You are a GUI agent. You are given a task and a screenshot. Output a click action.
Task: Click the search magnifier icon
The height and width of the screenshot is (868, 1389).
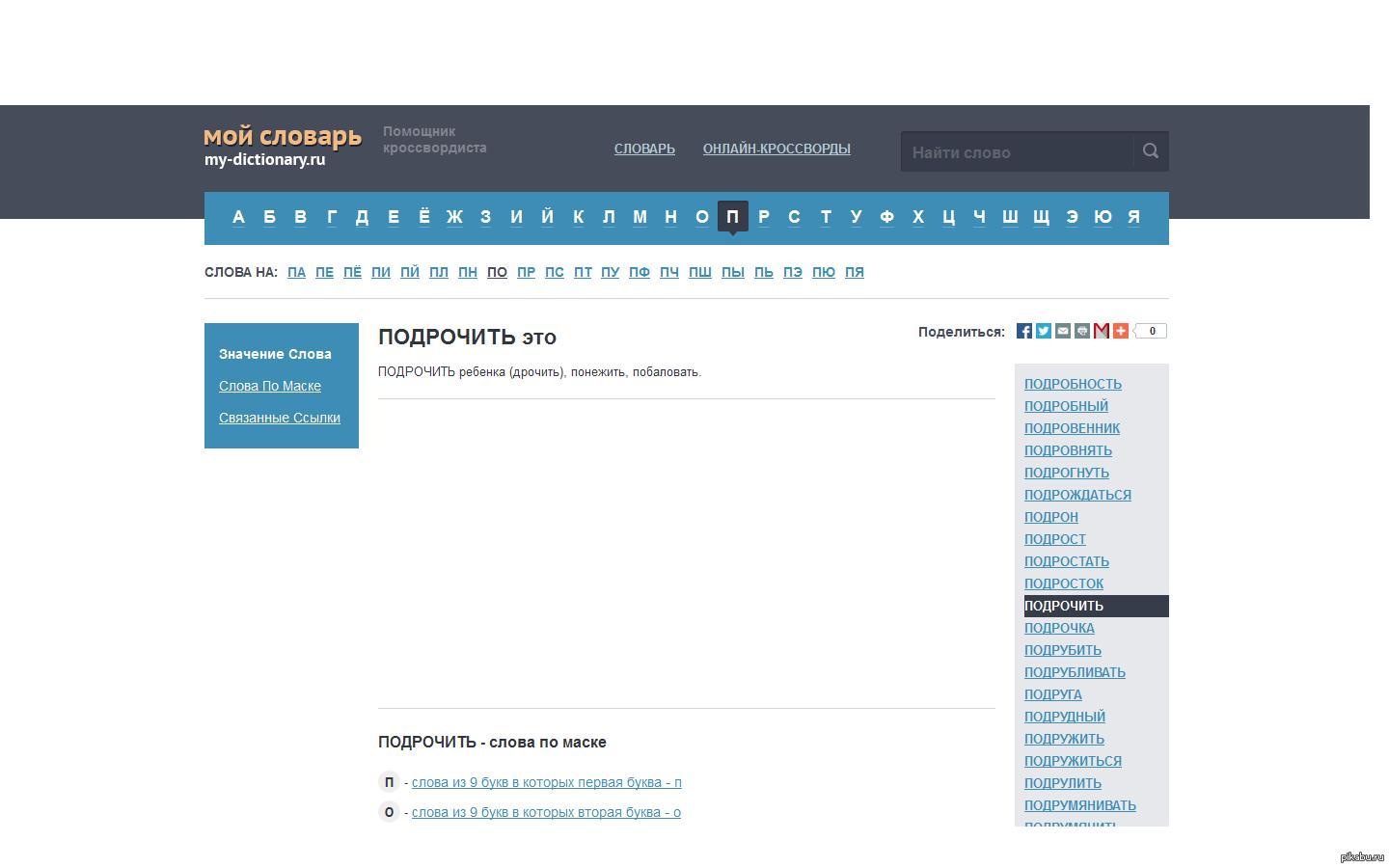1150,150
